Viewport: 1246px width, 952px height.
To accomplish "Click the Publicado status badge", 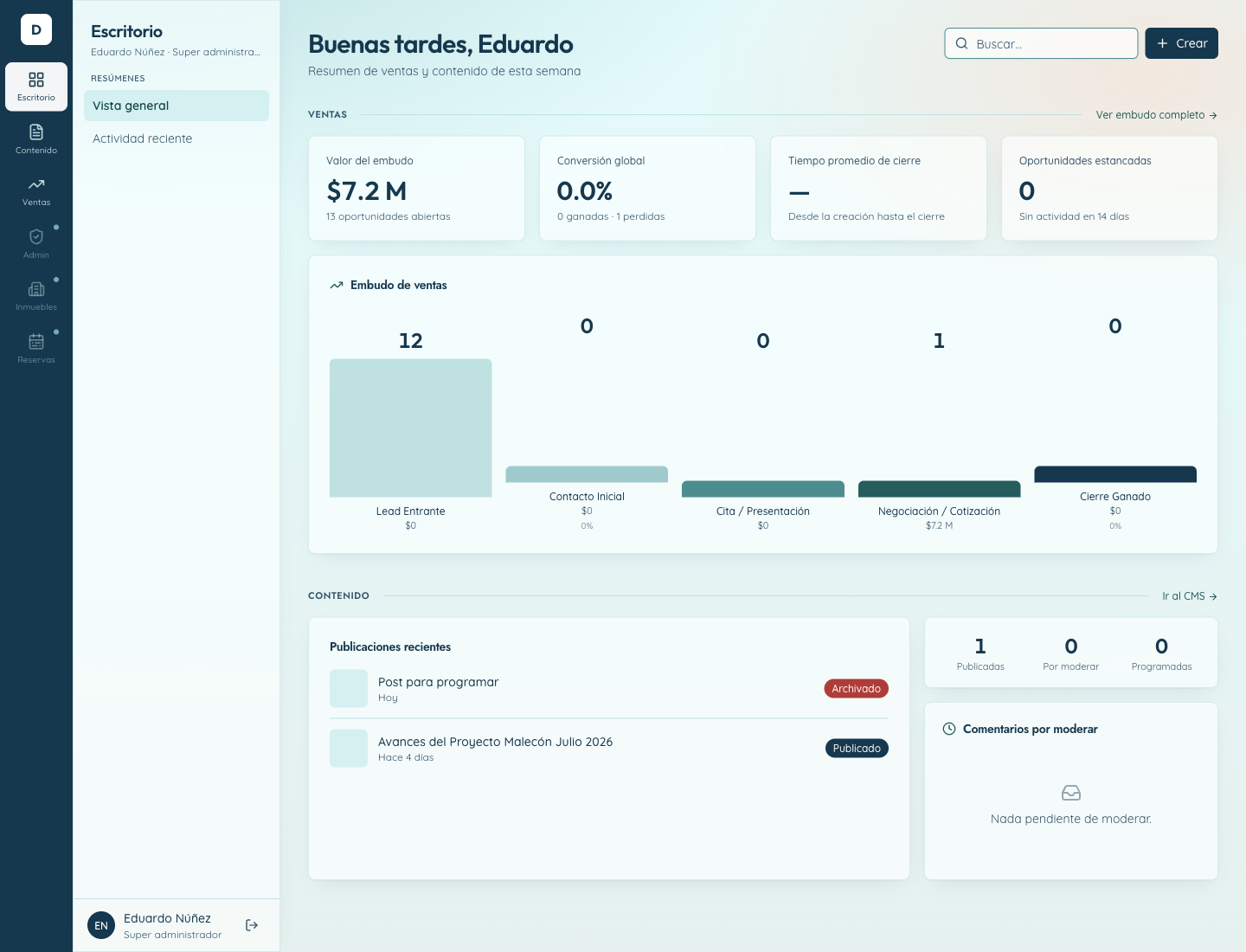I will (857, 749).
